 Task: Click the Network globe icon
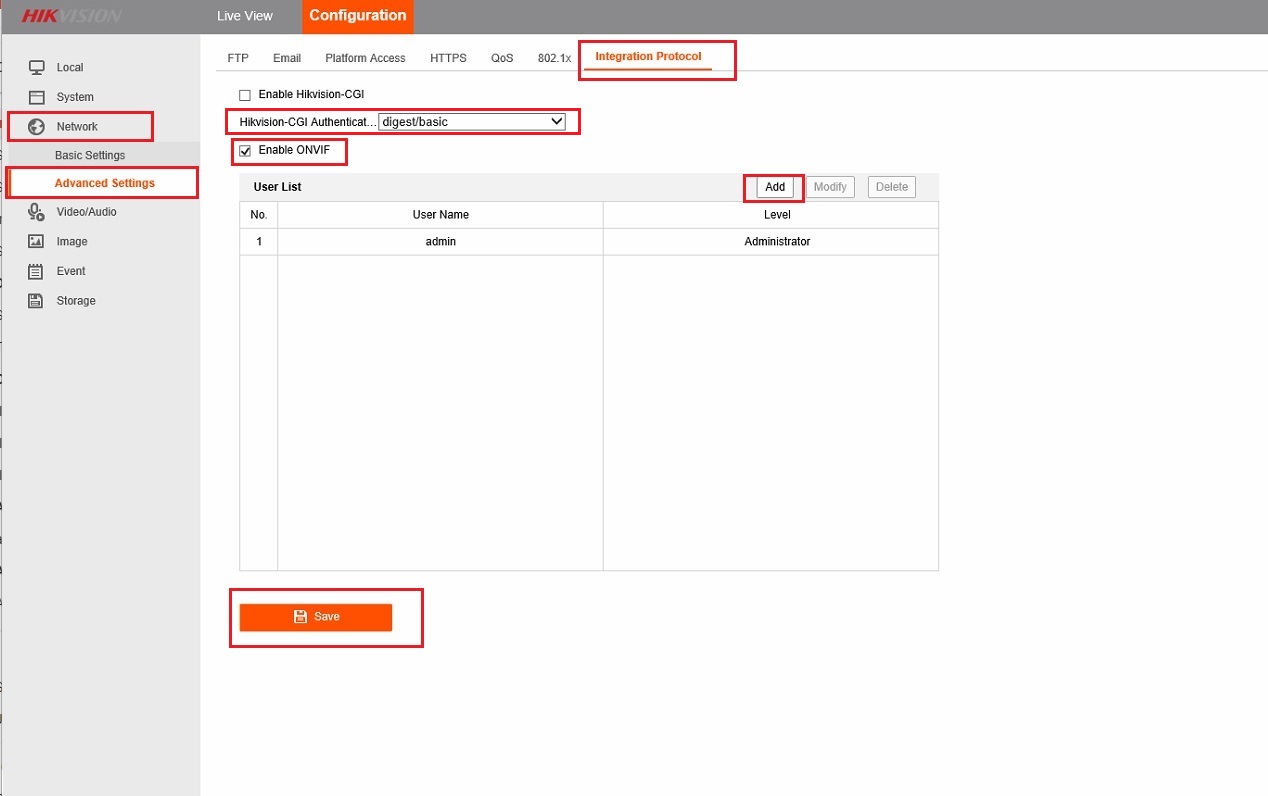click(x=37, y=127)
